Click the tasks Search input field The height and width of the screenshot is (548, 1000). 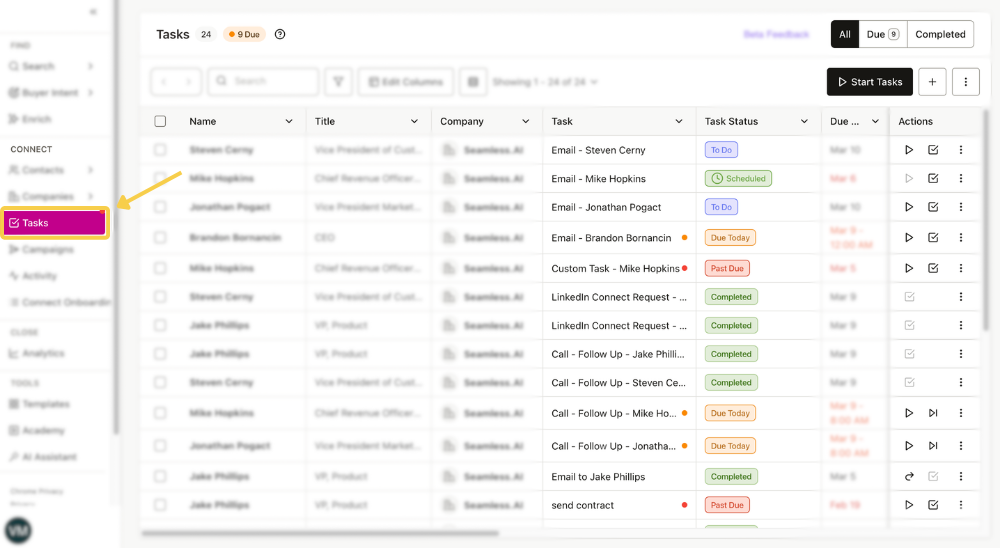(263, 82)
